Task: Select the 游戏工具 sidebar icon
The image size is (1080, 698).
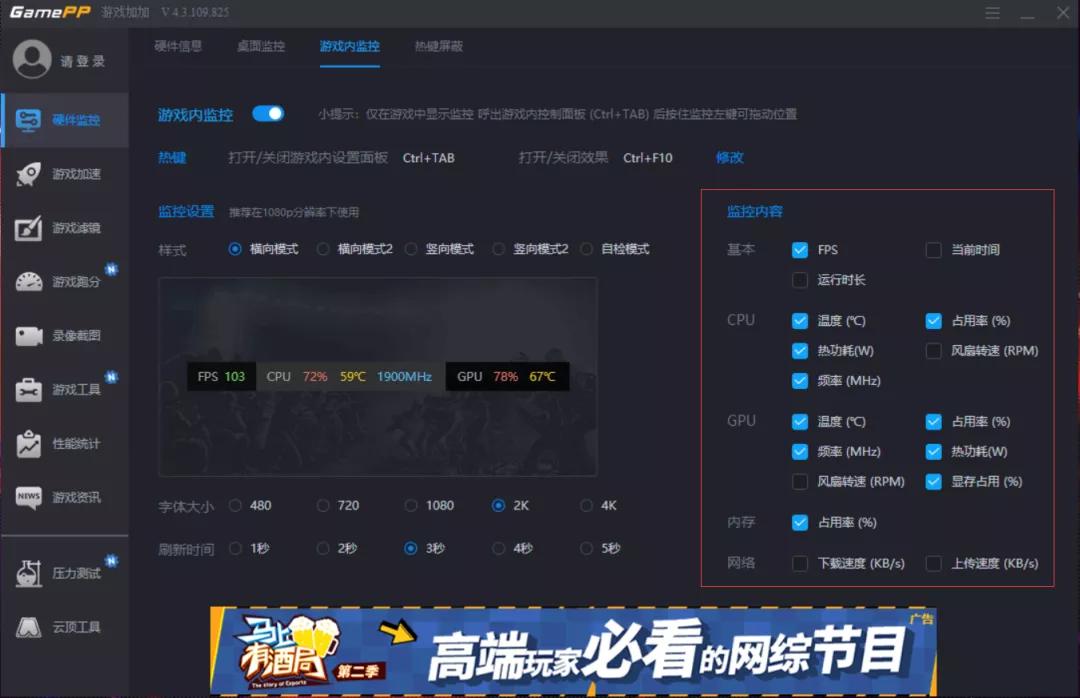Action: point(65,390)
